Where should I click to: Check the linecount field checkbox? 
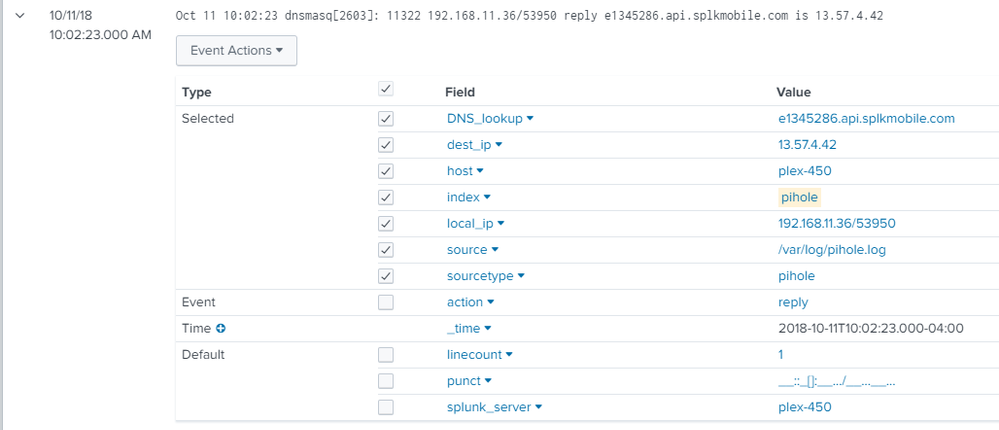(385, 355)
